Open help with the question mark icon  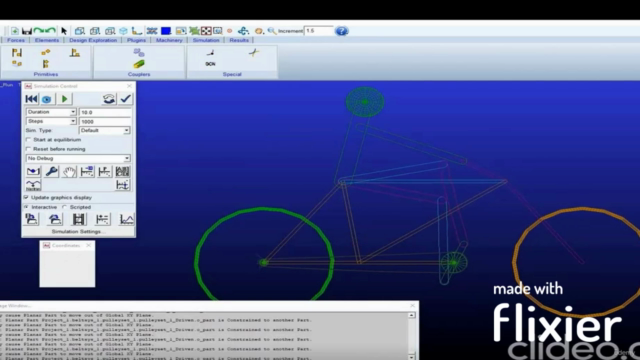341,31
